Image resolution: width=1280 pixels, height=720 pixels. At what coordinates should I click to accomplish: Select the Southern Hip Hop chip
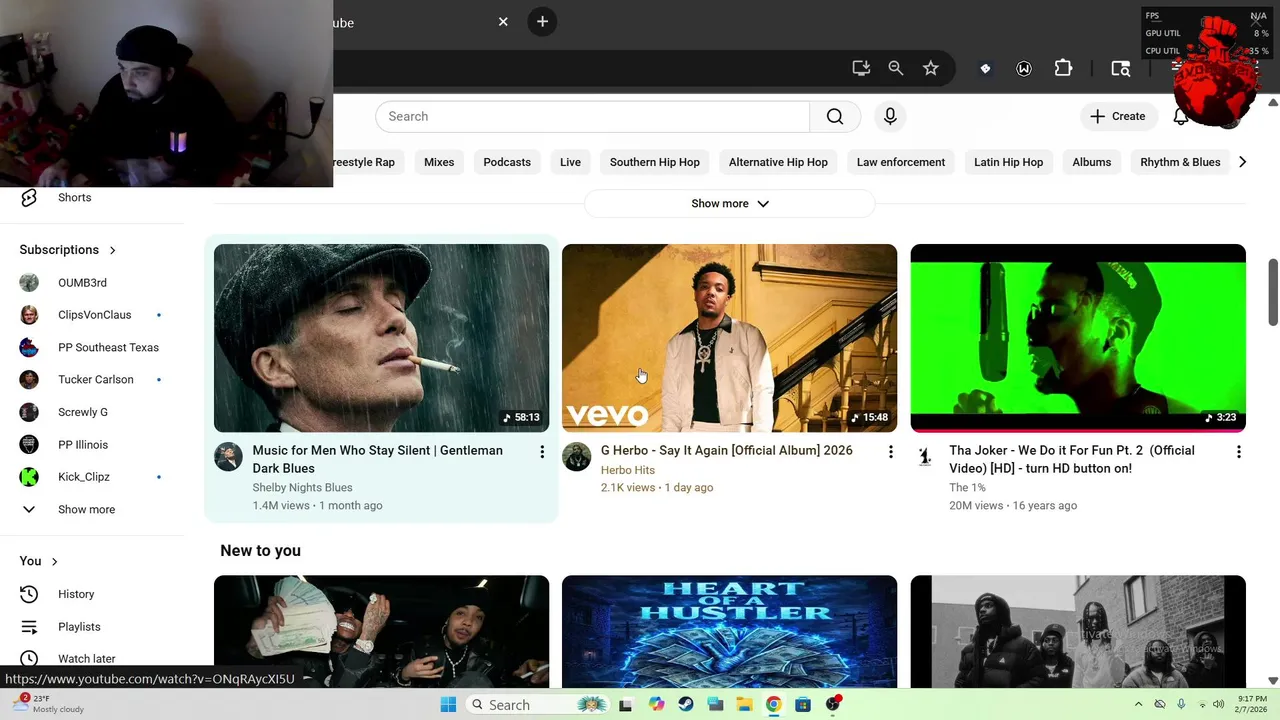pyautogui.click(x=654, y=162)
